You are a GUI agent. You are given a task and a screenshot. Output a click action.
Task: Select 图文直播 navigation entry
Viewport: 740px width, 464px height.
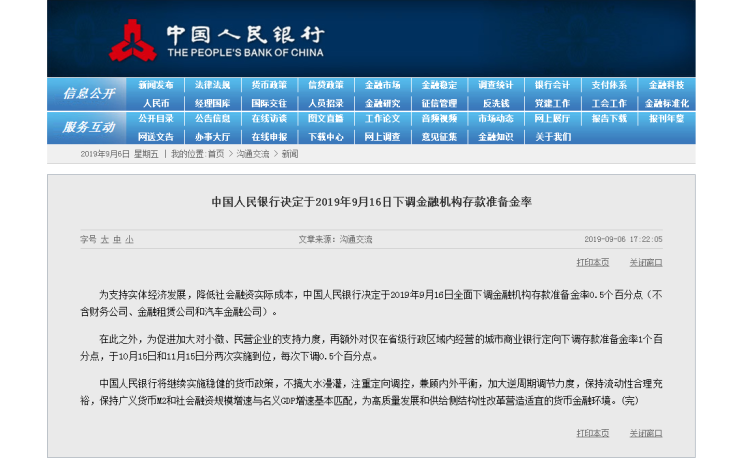[326, 118]
